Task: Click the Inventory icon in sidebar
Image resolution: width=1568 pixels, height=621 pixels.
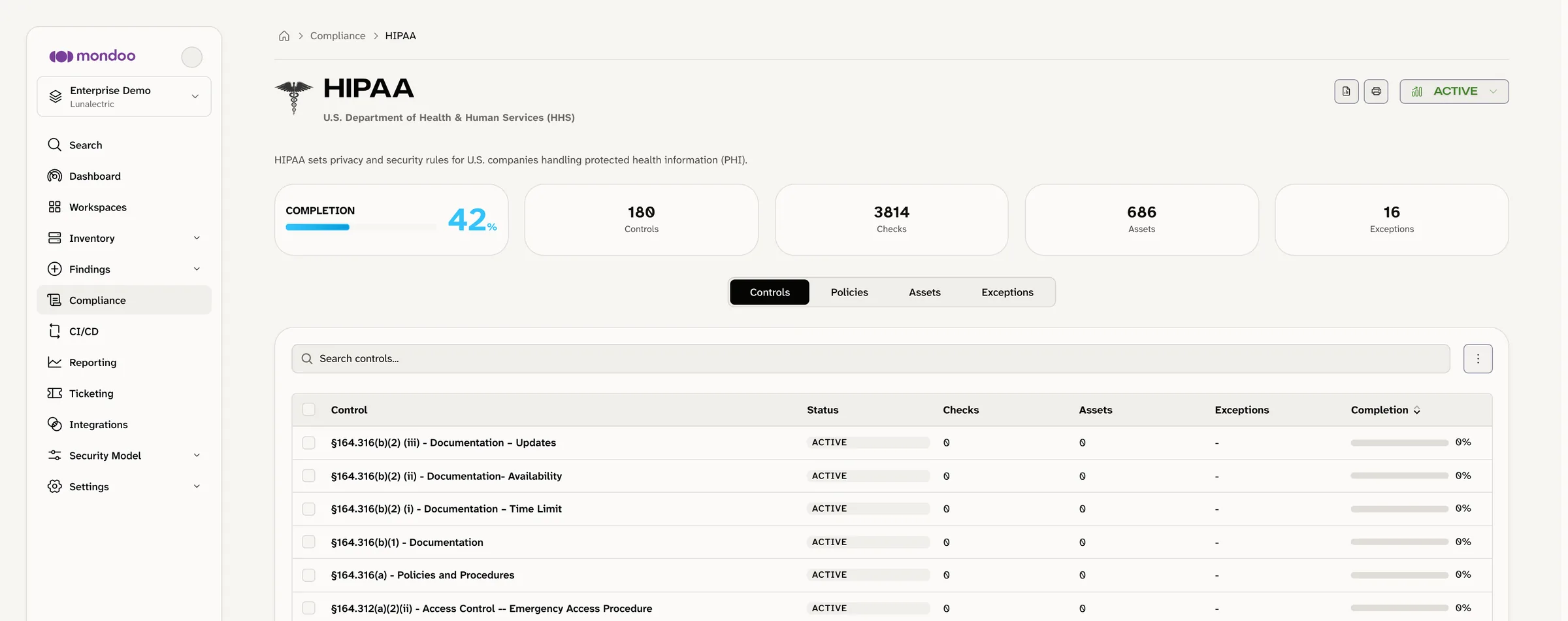Action: coord(55,238)
